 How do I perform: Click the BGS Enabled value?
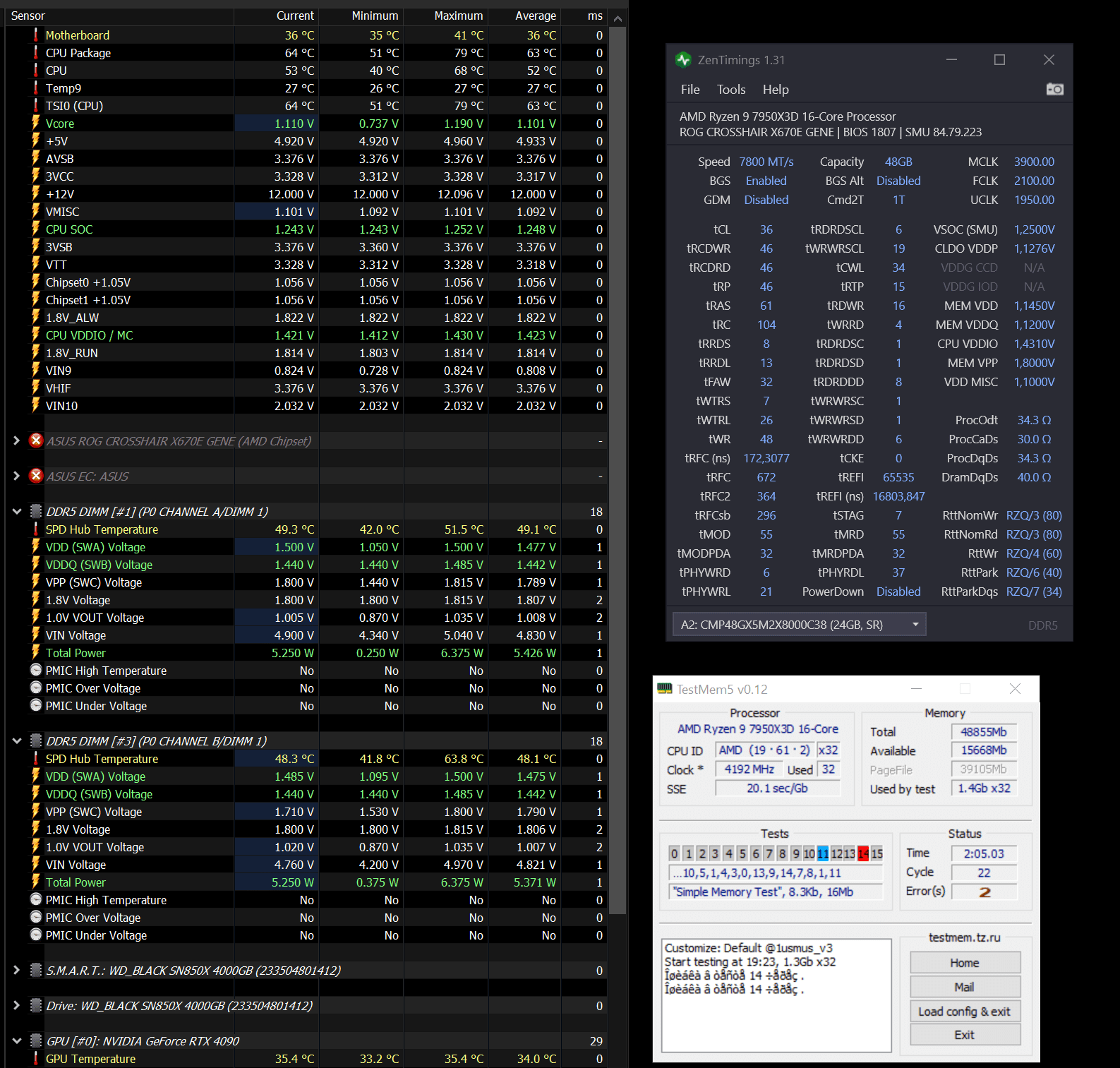tap(766, 181)
